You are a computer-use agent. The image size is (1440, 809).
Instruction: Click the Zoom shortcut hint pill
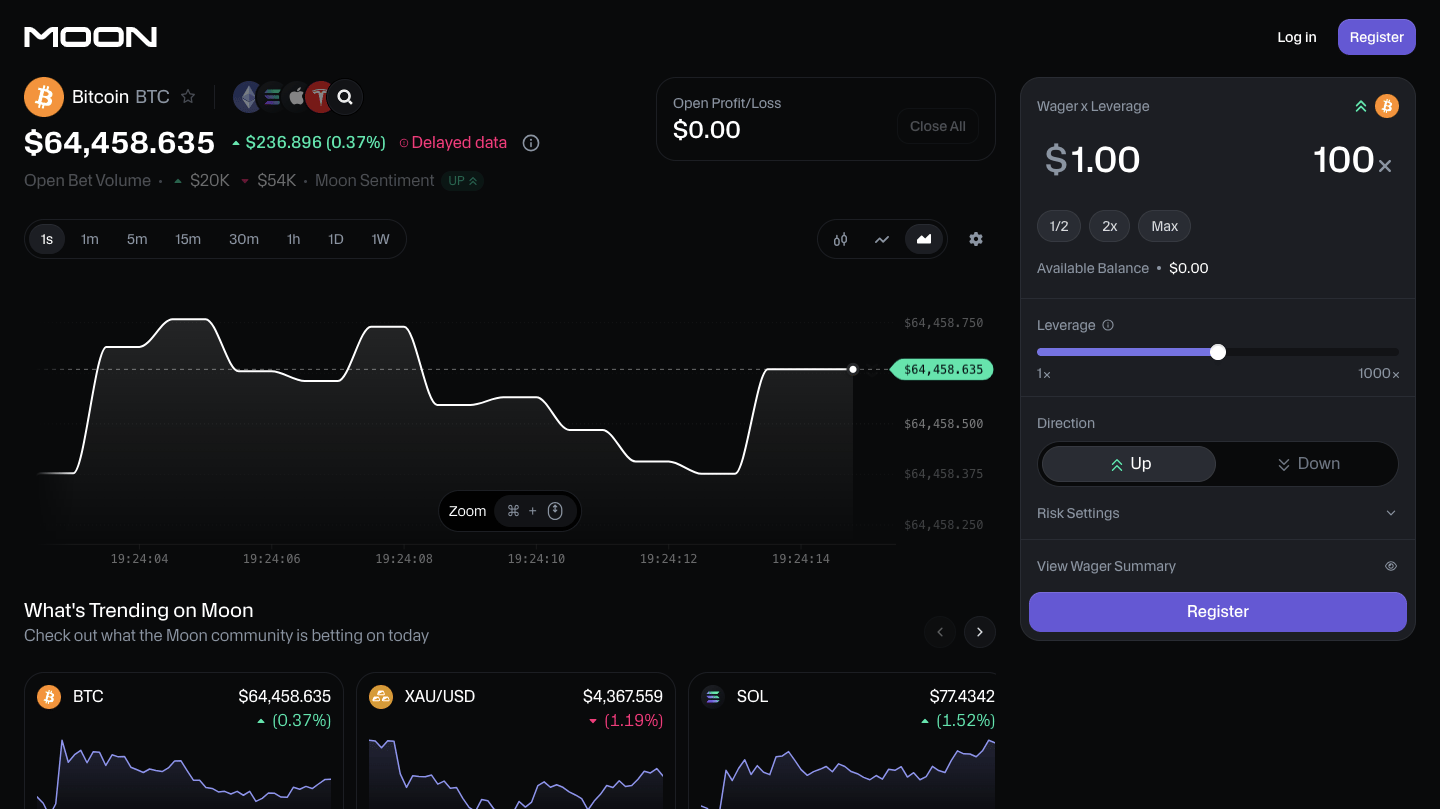pyautogui.click(x=510, y=511)
